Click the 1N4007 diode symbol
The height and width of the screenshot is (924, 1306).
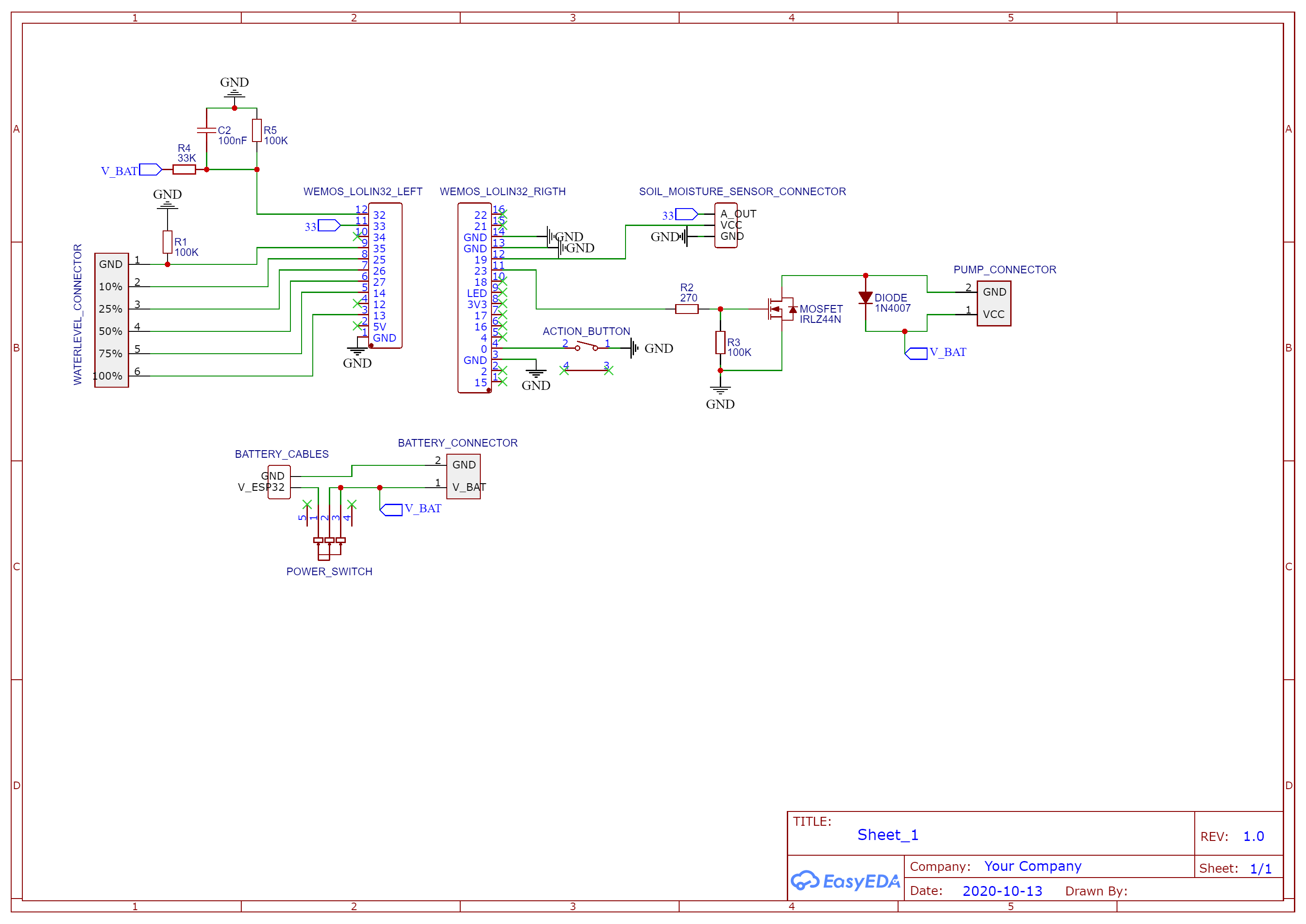point(865,297)
